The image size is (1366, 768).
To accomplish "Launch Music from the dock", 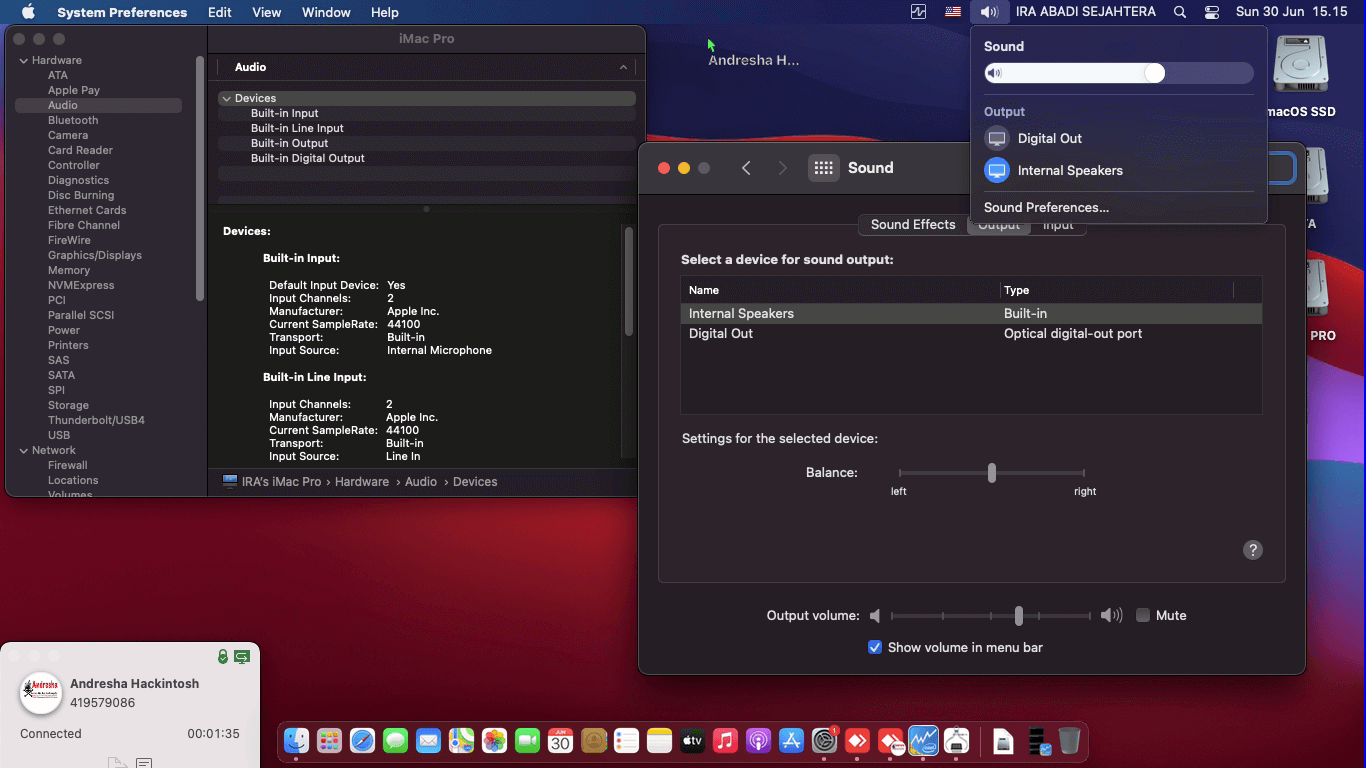I will 725,740.
